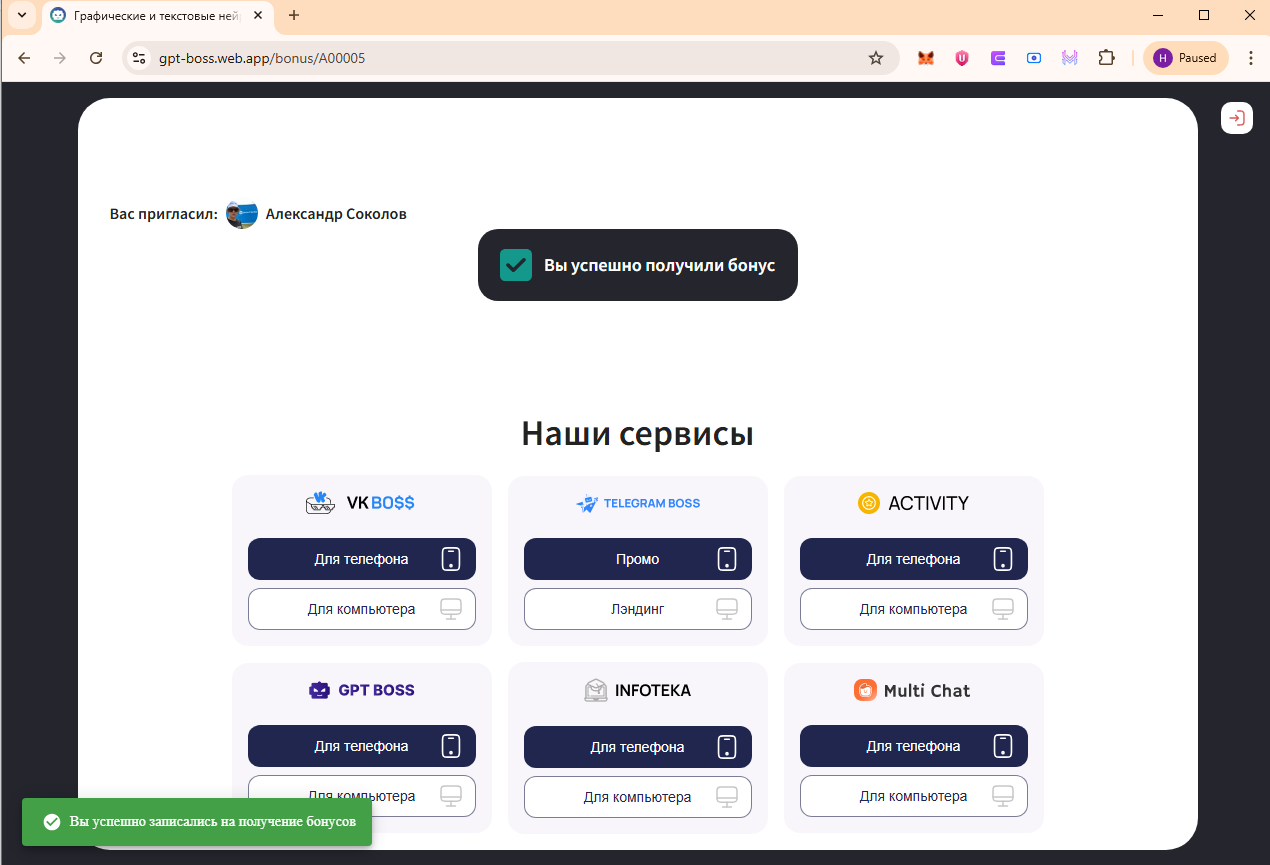
Task: Click the green success notification toast
Action: coord(197,822)
